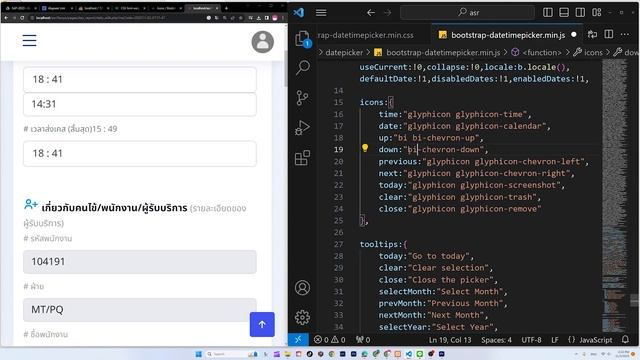Open the editor More Actions menu
The image size is (640, 360).
pyautogui.click(x=625, y=35)
